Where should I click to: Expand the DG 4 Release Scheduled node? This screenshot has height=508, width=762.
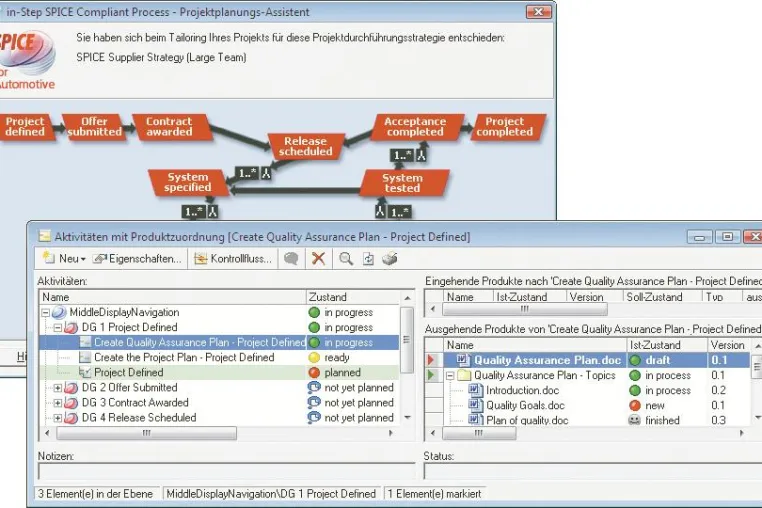[58, 418]
